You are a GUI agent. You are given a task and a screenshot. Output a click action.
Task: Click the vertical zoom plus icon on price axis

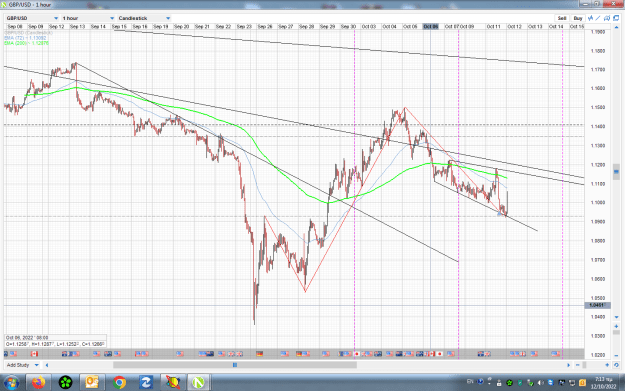616,326
